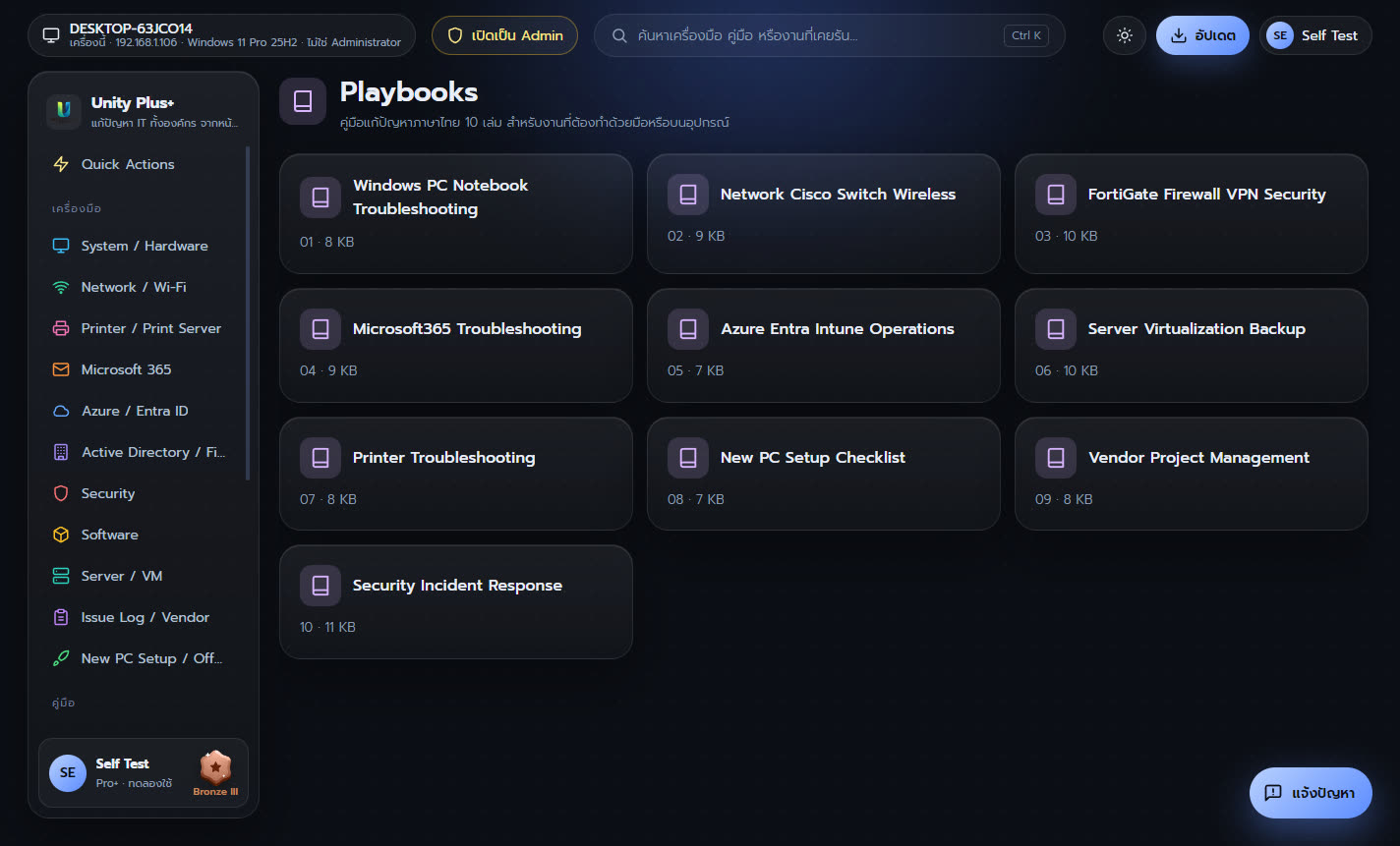Click the large Playbooks header book icon

click(303, 101)
